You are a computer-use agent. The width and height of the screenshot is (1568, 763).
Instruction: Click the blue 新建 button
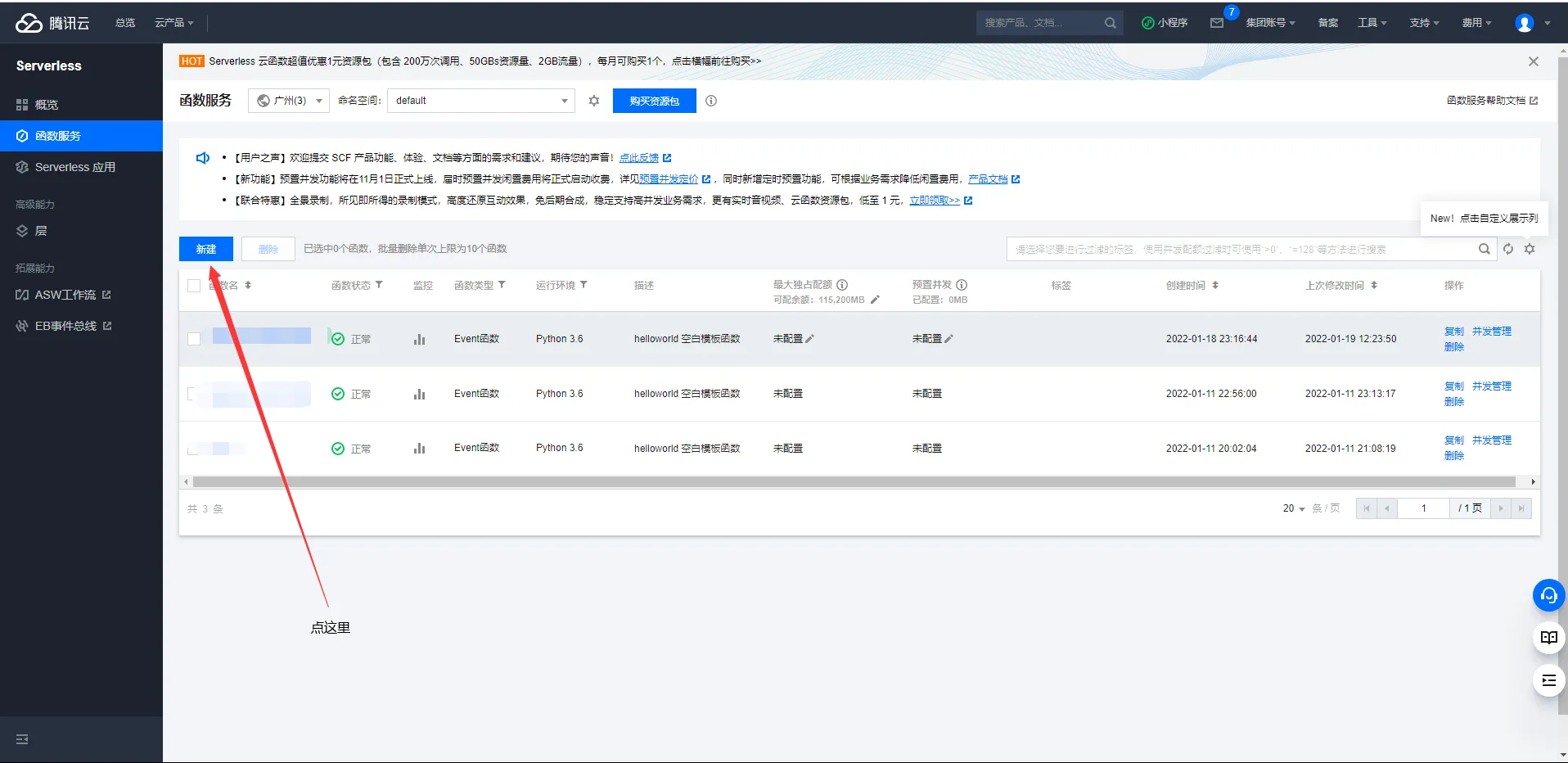pos(206,249)
